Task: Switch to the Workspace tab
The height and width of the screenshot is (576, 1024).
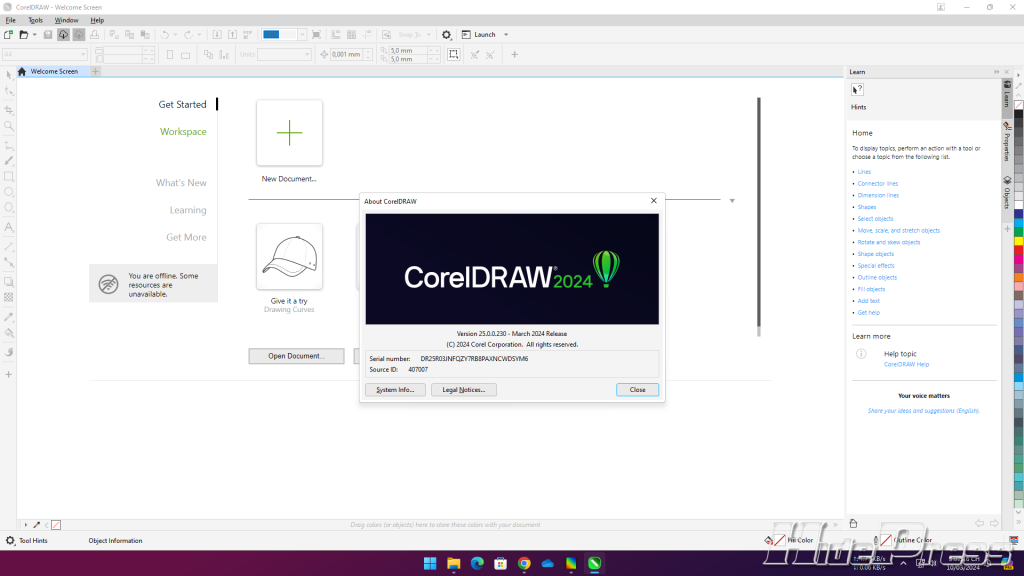Action: [x=183, y=132]
